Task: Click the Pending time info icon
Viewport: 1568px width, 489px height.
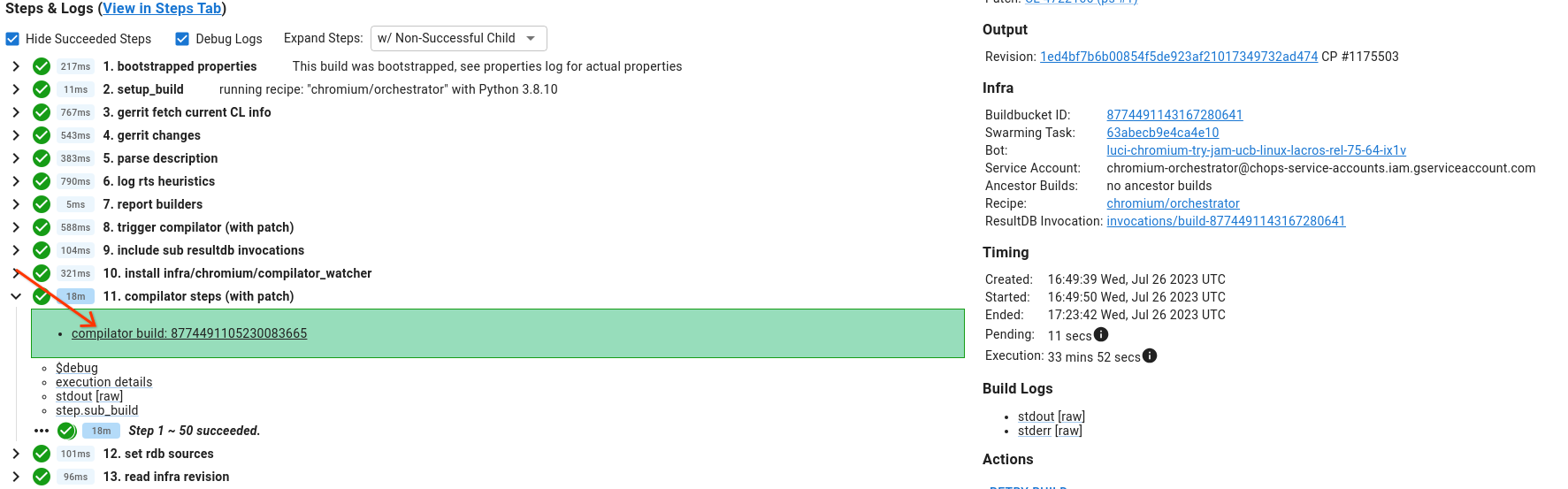Action: point(1101,334)
